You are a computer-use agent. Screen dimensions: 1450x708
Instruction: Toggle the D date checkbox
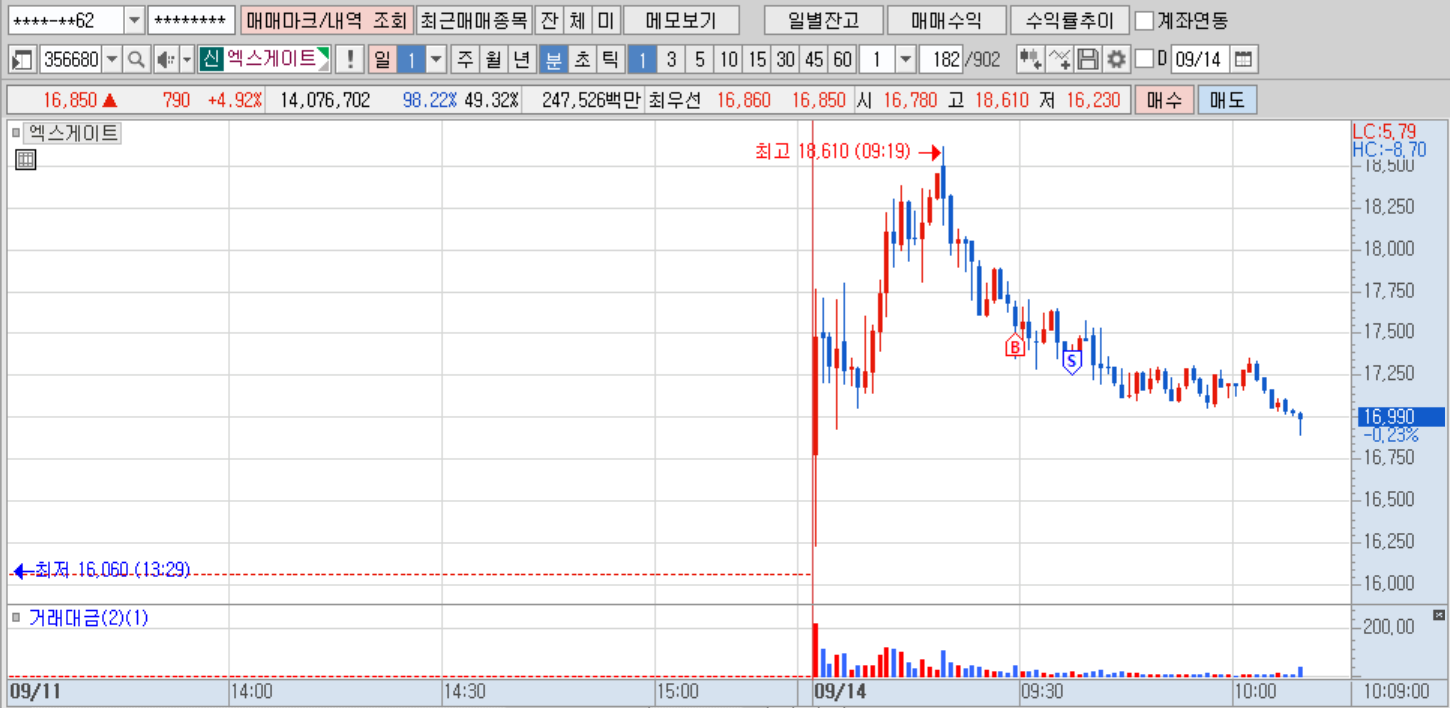coord(1145,60)
